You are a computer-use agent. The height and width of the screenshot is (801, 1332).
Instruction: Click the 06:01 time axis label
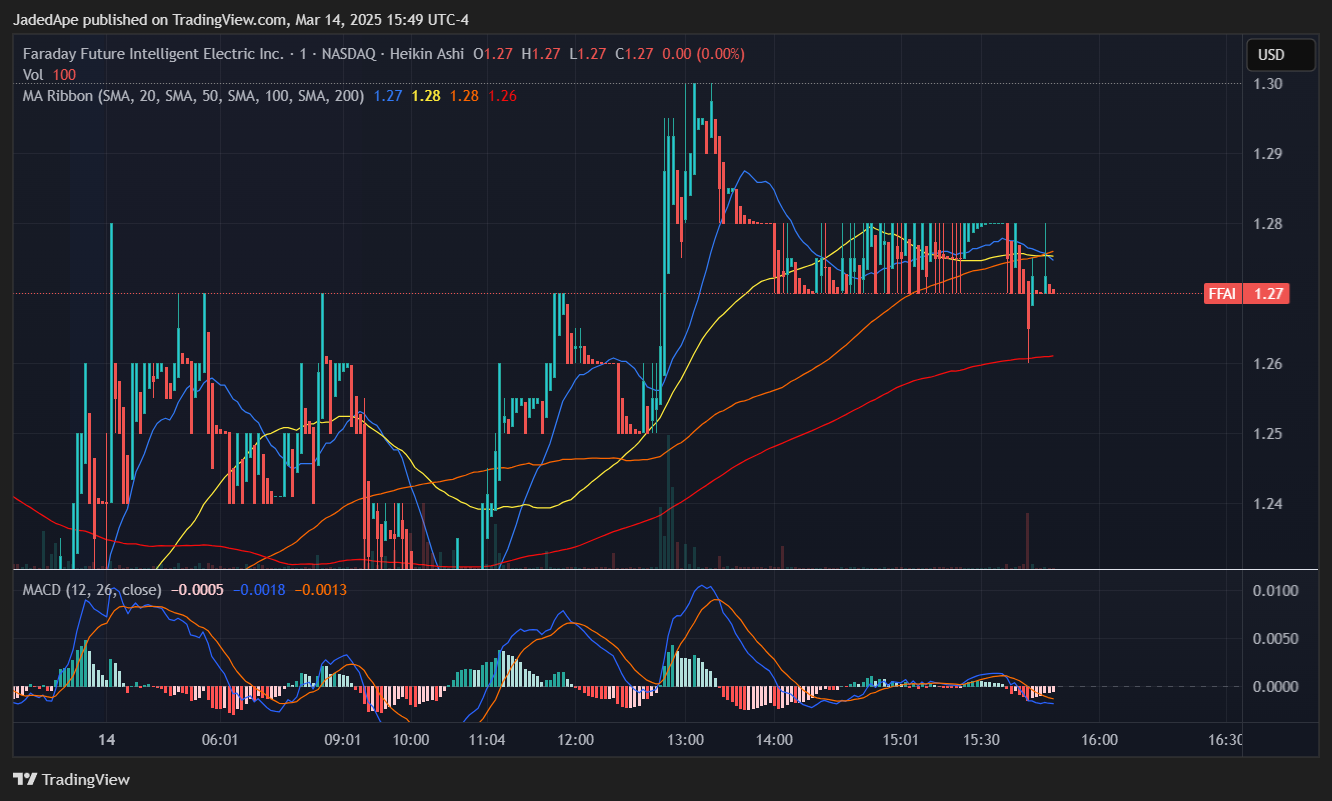219,740
